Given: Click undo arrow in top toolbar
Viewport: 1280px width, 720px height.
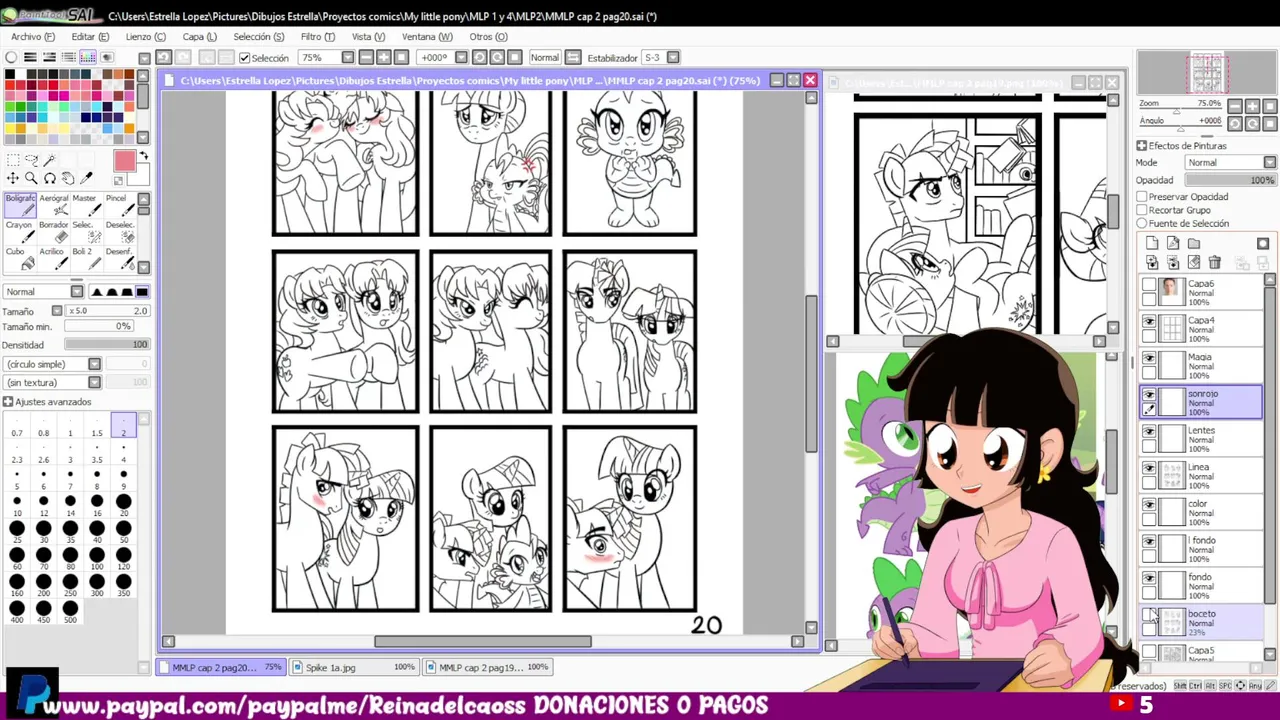Looking at the screenshot, I should 164,58.
